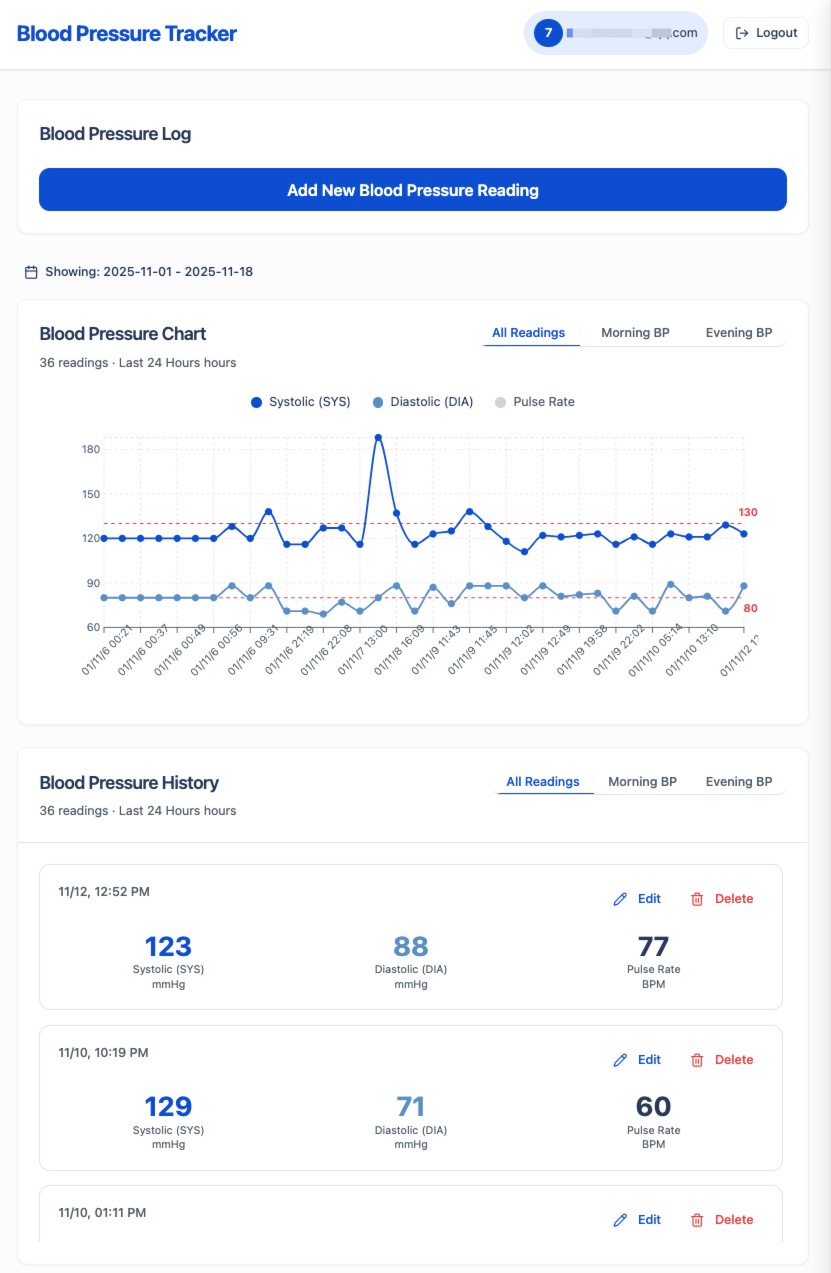Click the trash icon on the 11/12 reading
831x1273 pixels.
(x=696, y=898)
